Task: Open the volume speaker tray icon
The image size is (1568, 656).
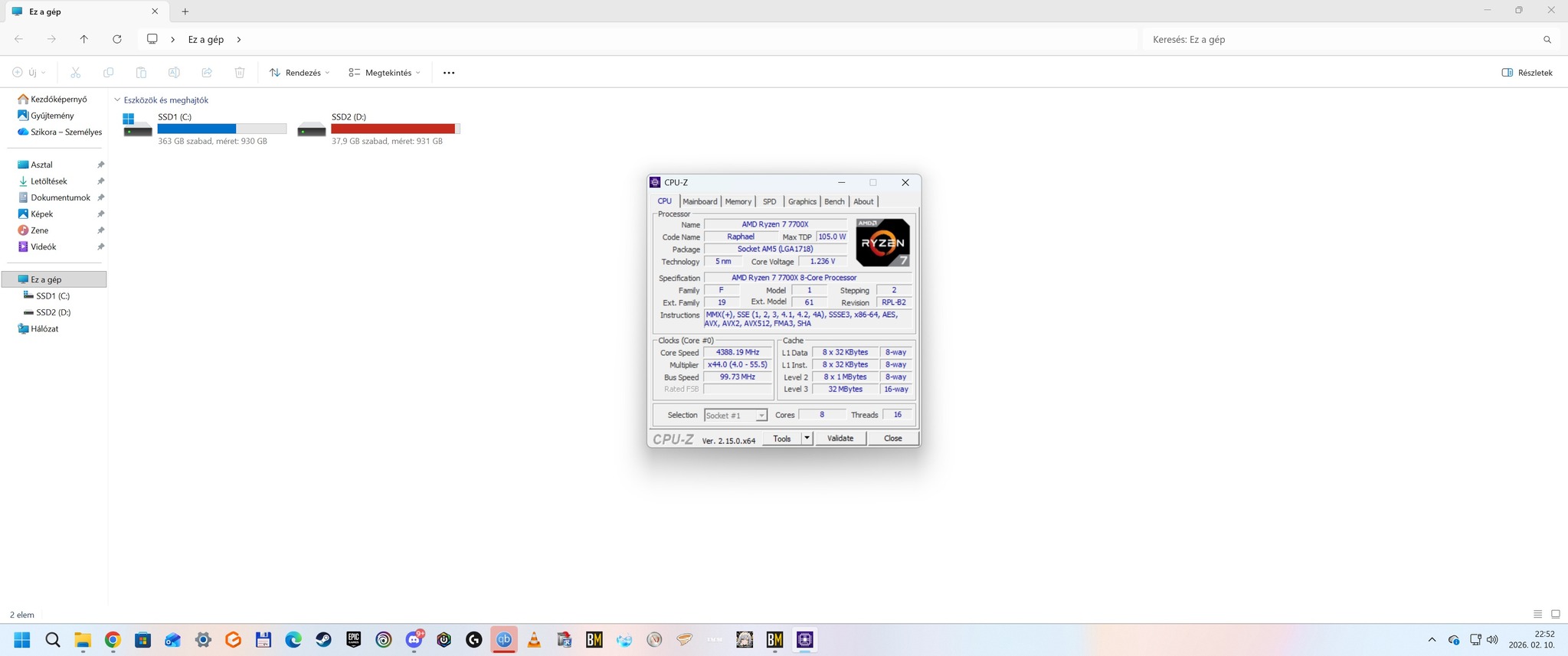Action: tap(1492, 640)
